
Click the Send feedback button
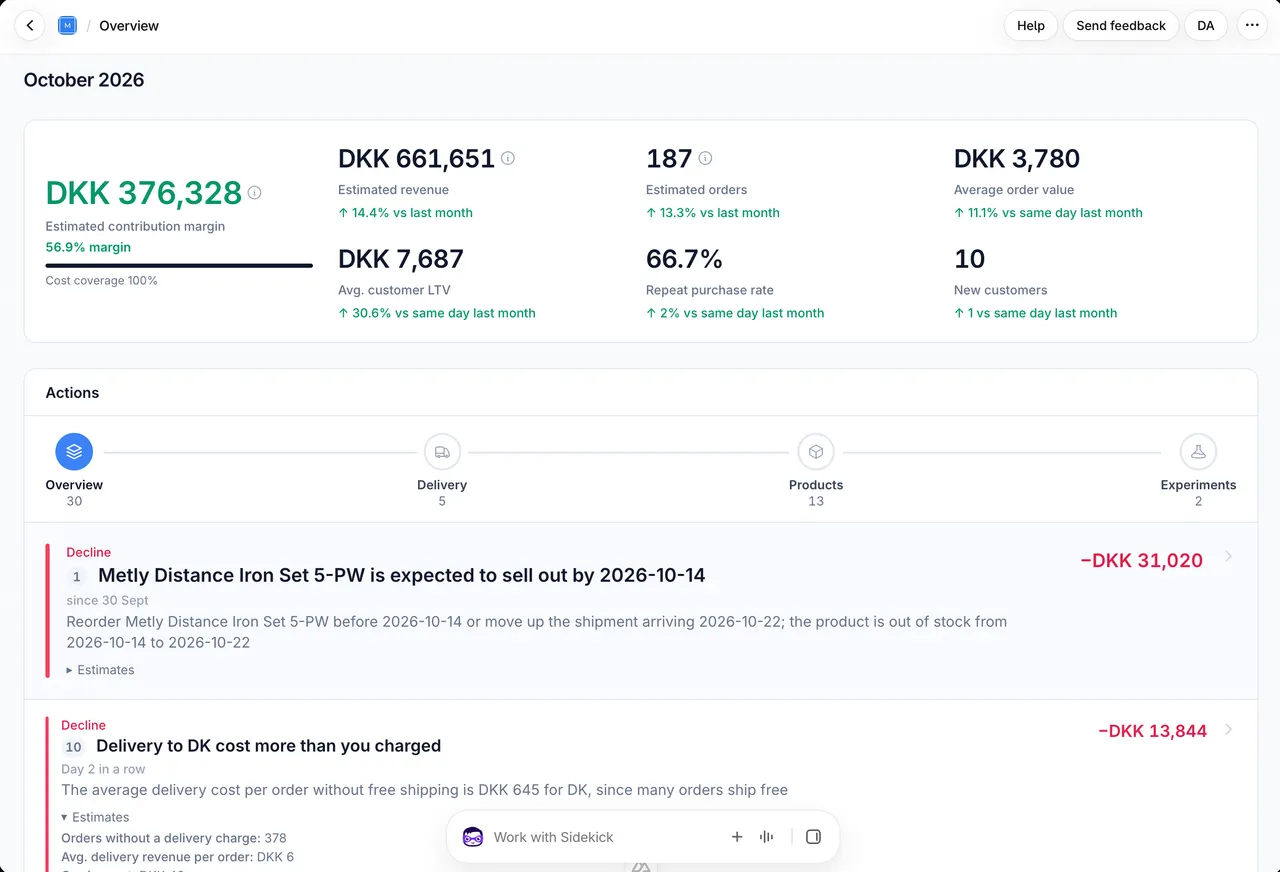(x=1121, y=26)
